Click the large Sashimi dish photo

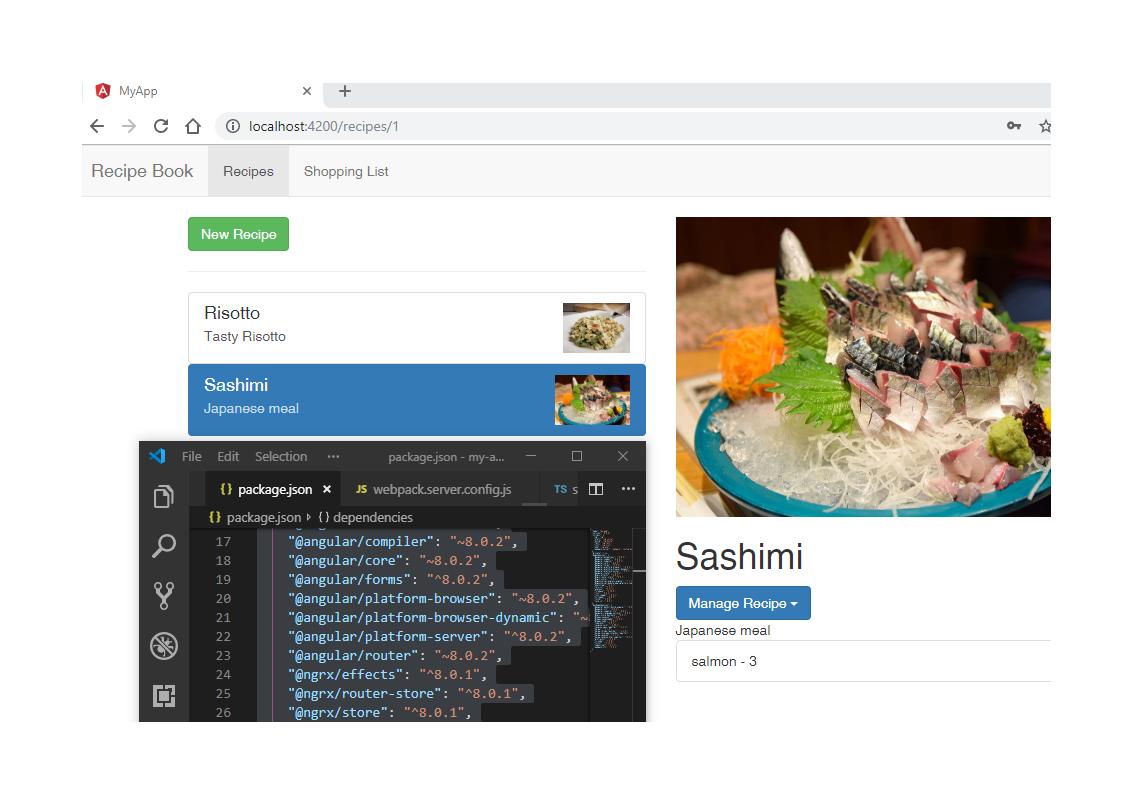click(x=863, y=366)
